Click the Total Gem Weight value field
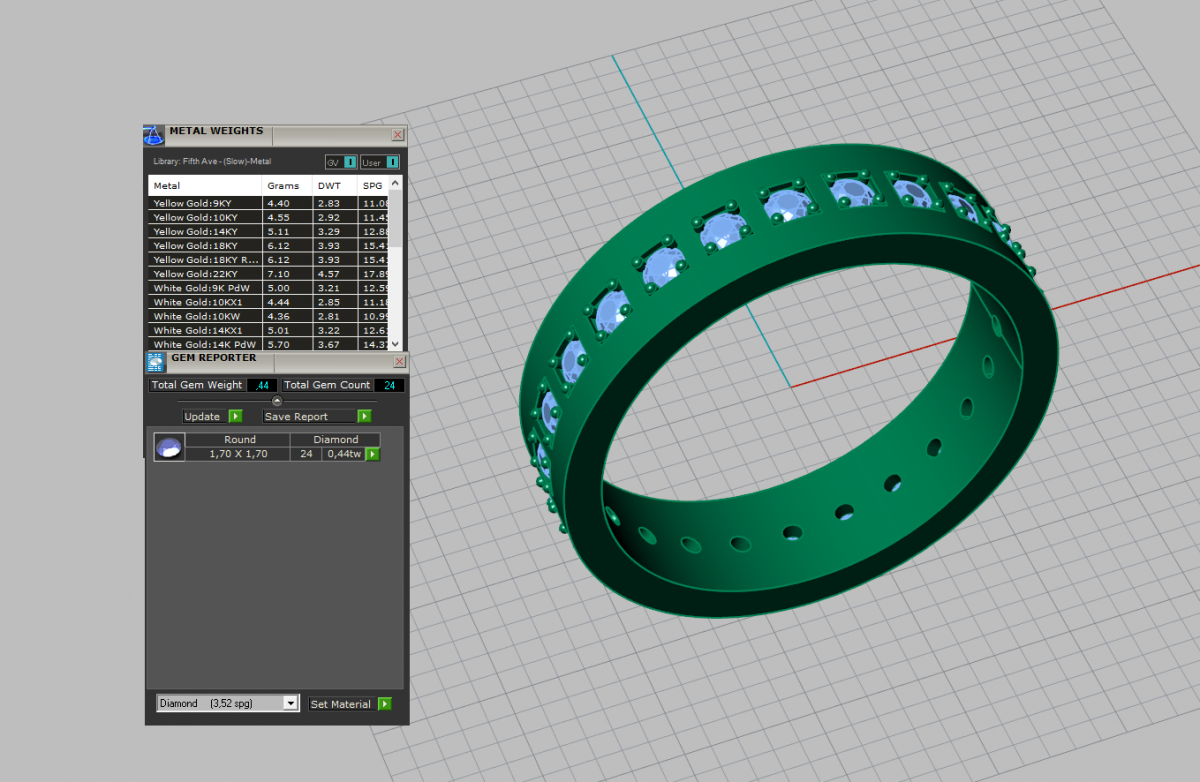 coord(262,385)
